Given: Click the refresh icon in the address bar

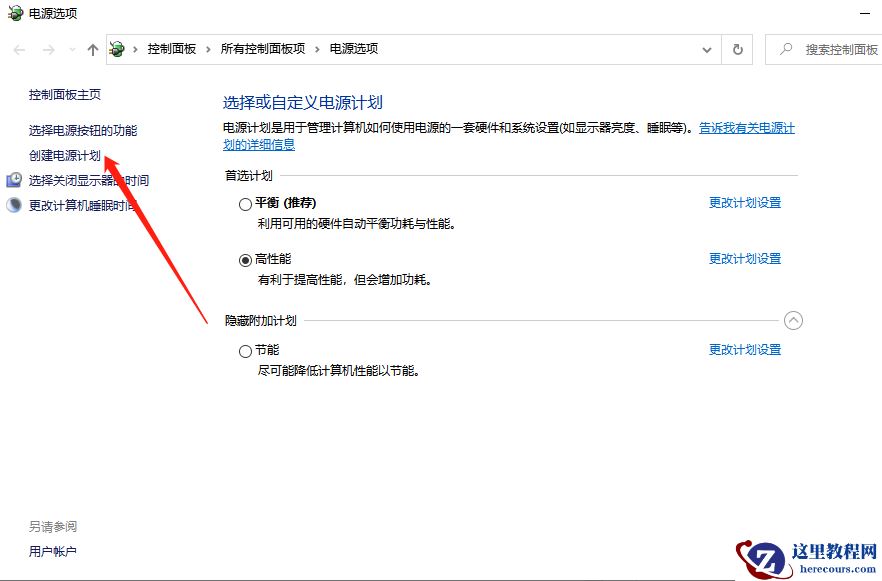Looking at the screenshot, I should (737, 48).
